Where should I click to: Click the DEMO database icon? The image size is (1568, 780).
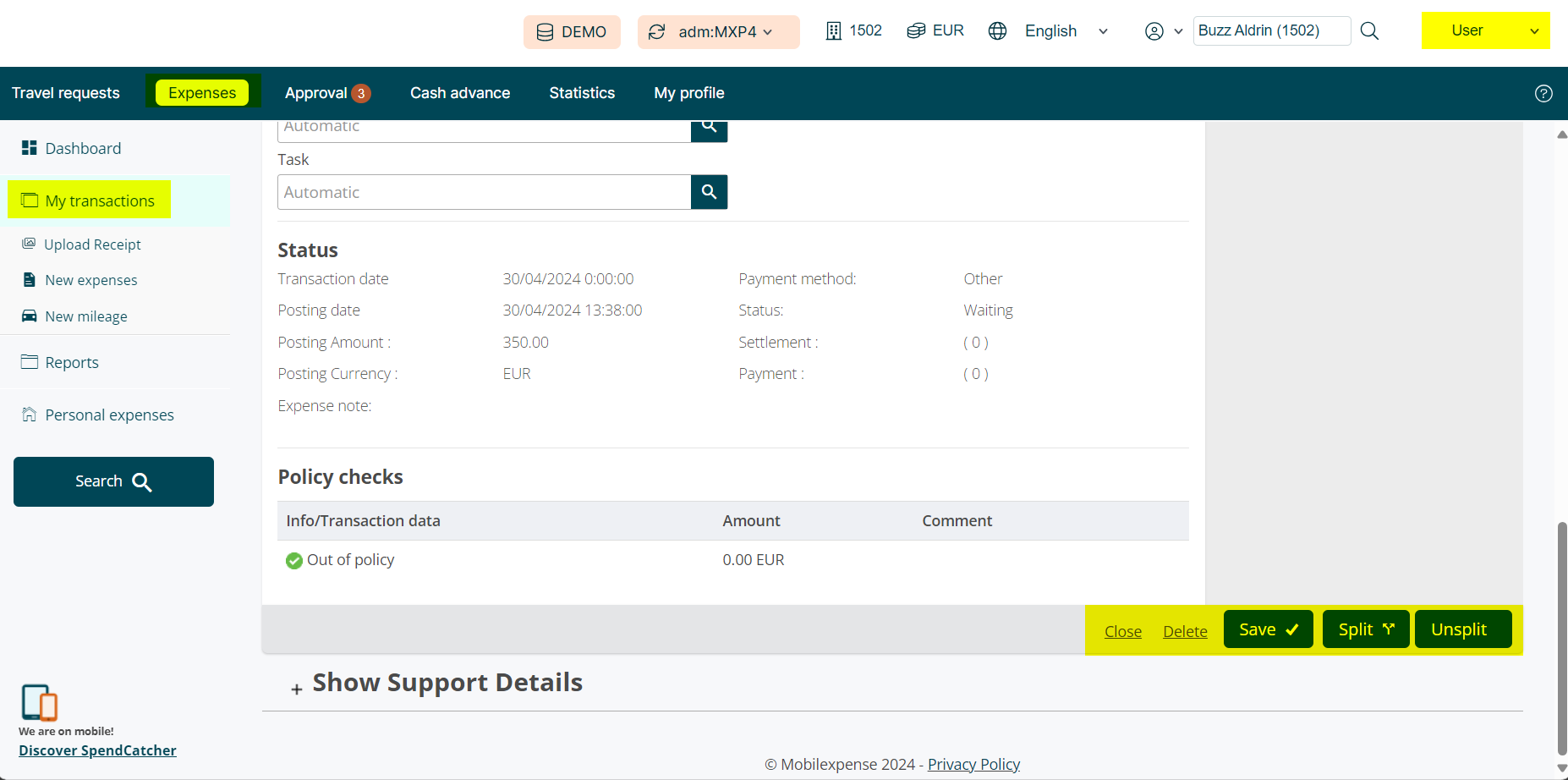pos(546,32)
